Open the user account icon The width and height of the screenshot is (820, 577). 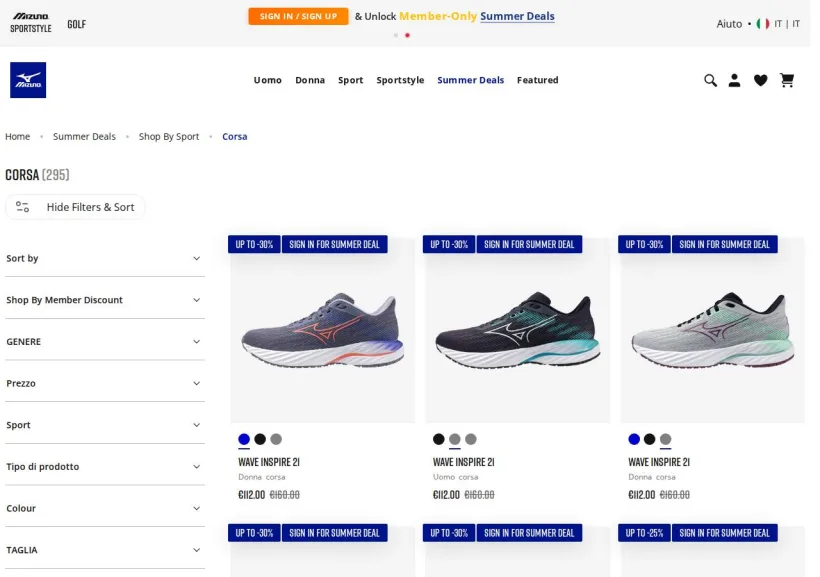[734, 80]
